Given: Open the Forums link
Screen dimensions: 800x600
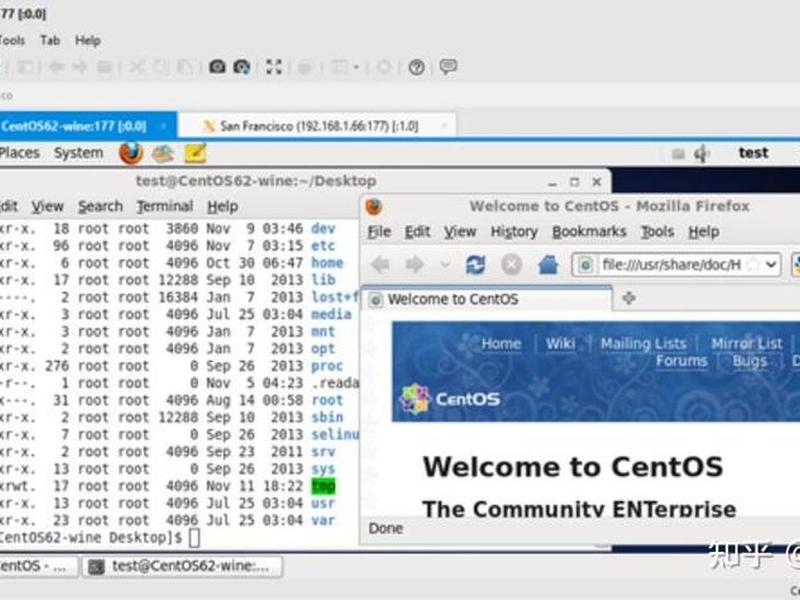Looking at the screenshot, I should (682, 361).
